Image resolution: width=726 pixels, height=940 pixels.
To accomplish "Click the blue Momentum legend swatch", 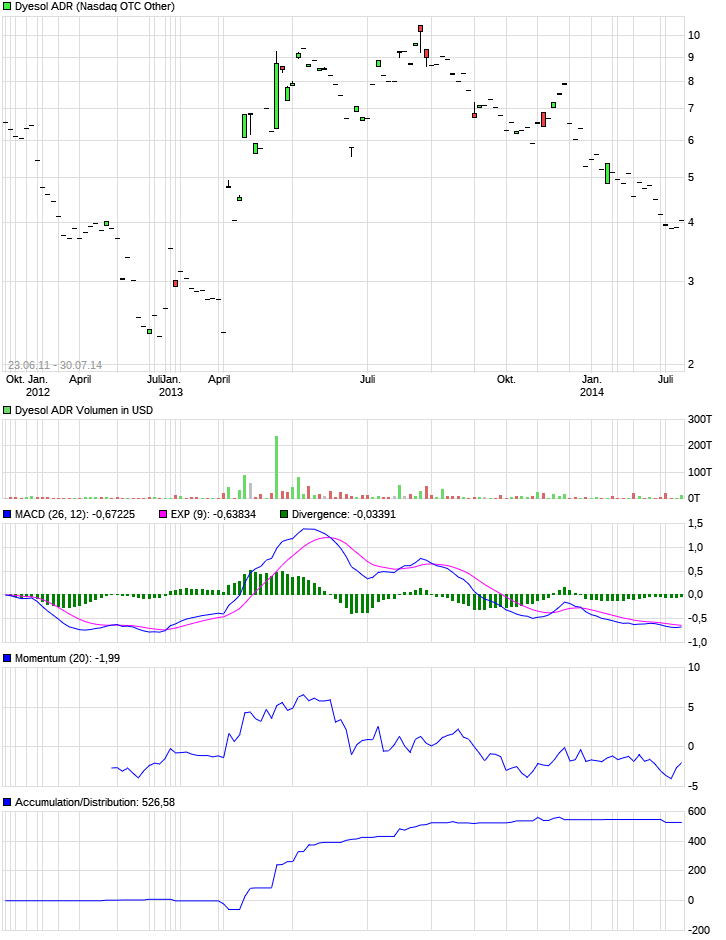I will 7,658.
